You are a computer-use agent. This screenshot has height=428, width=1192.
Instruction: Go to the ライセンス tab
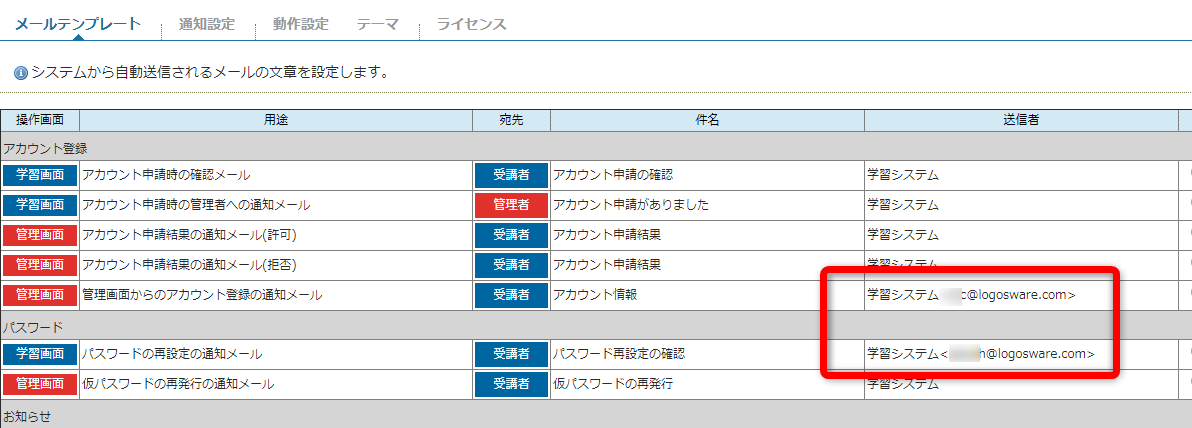[x=471, y=24]
